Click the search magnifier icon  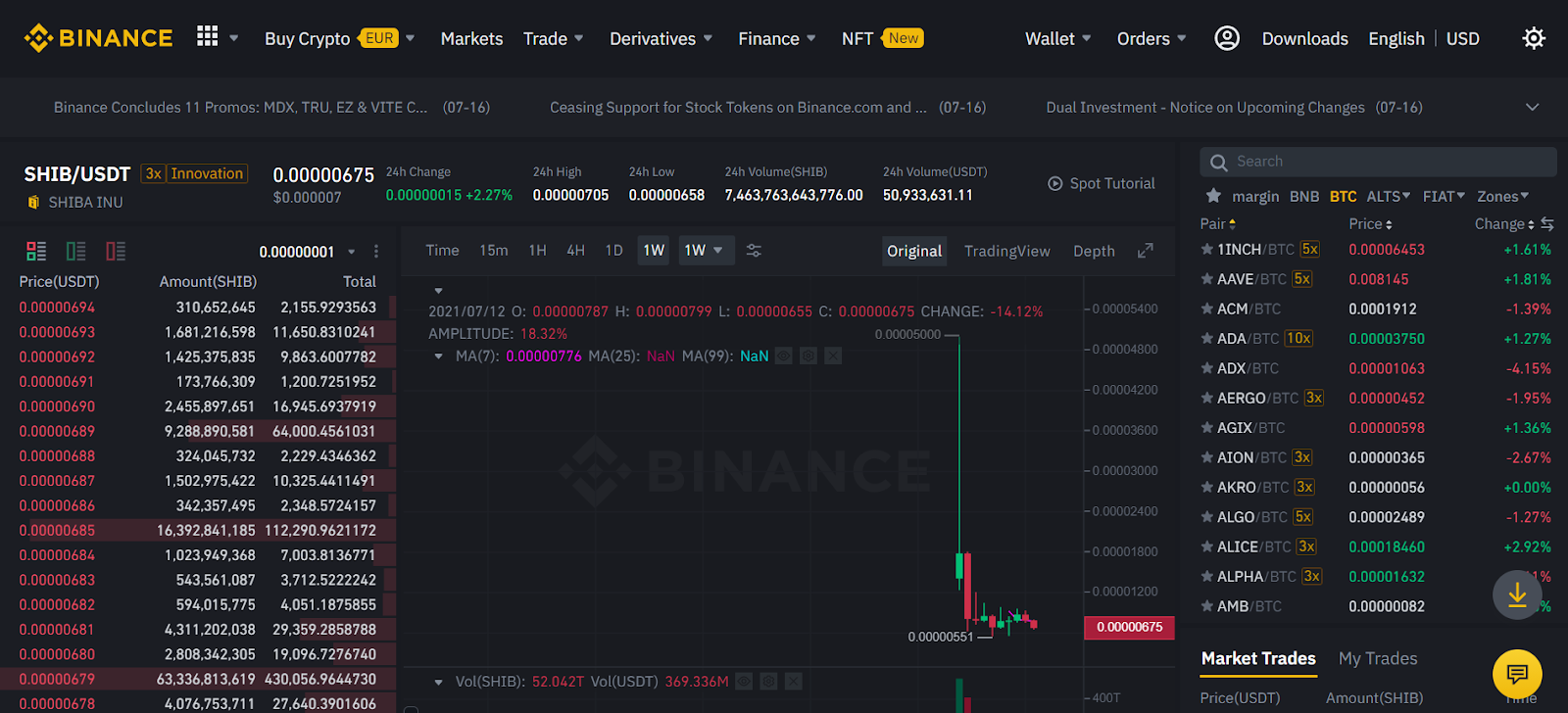[x=1219, y=163]
